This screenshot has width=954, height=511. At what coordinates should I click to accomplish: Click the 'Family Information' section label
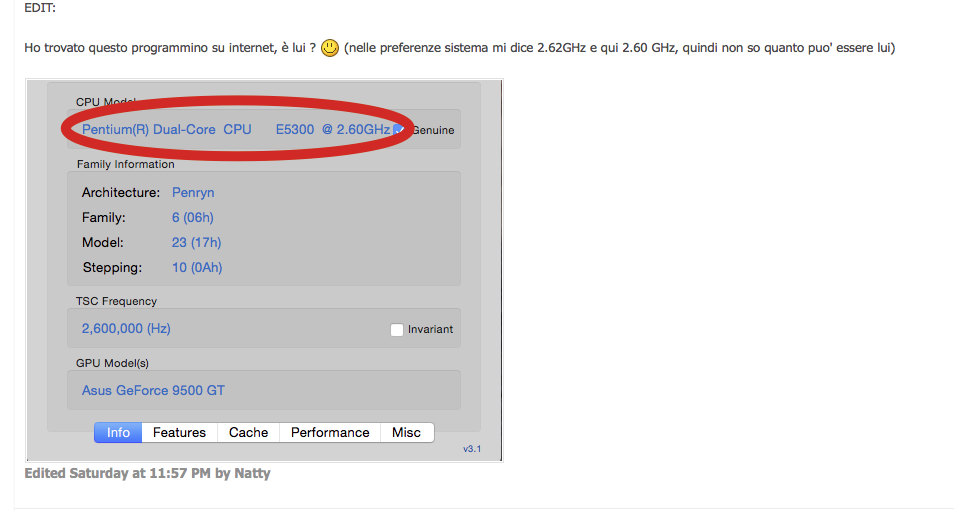125,164
